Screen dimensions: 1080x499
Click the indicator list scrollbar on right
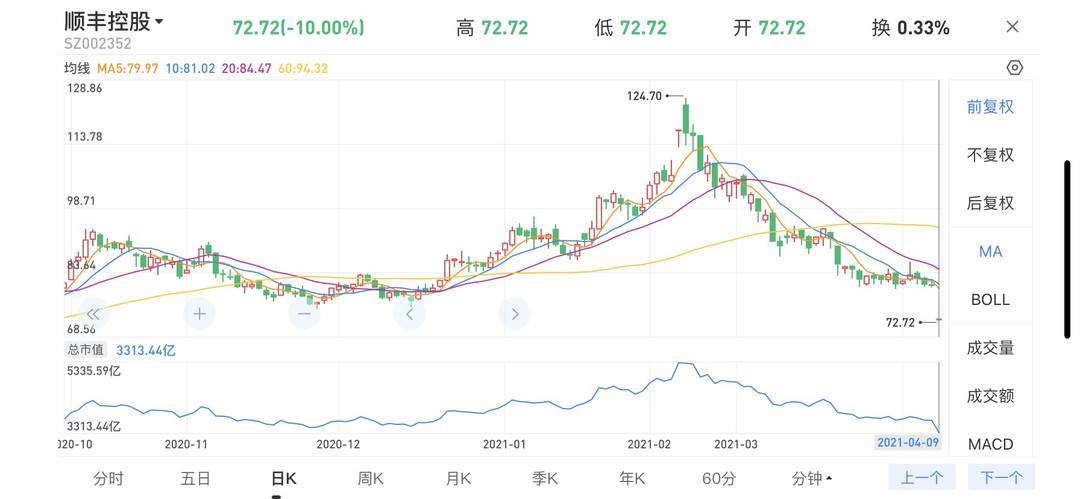[x=1068, y=250]
